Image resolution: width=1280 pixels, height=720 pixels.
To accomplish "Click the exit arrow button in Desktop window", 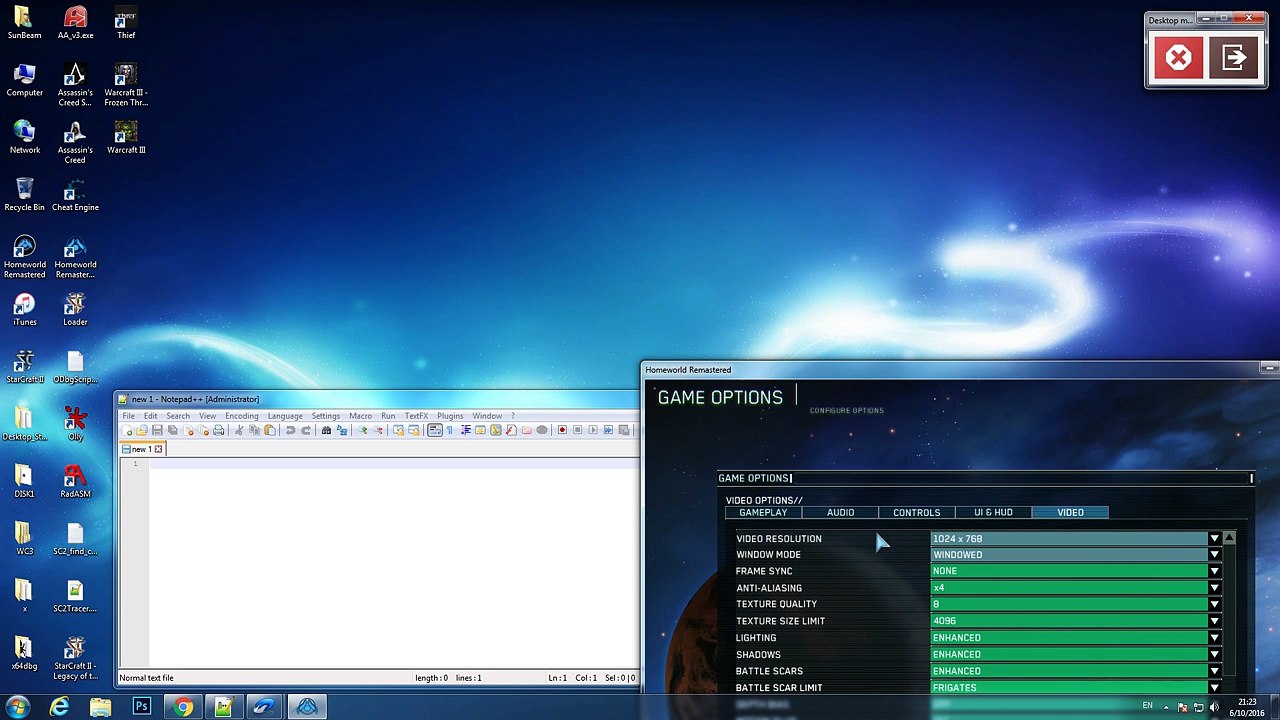I will coord(1234,58).
